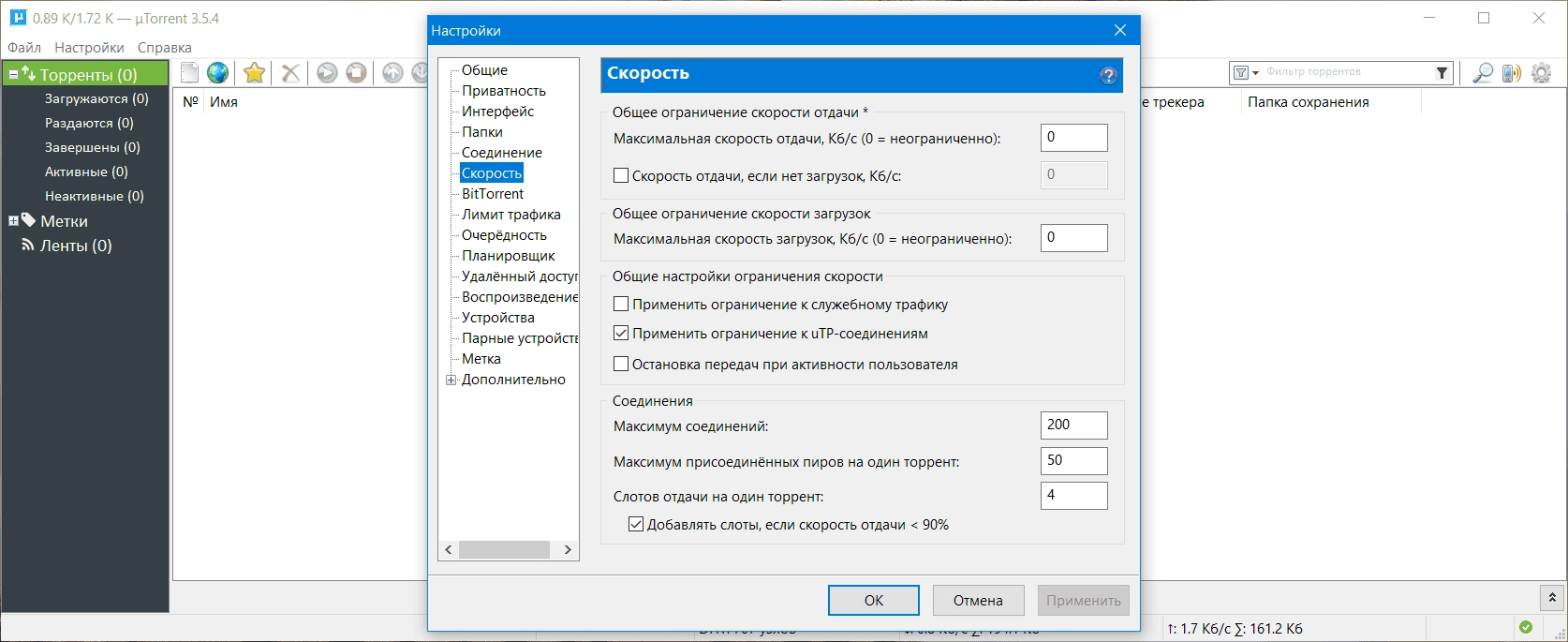The image size is (1568, 642).
Task: Close the Настройки dialog with X
Action: pos(1120,30)
